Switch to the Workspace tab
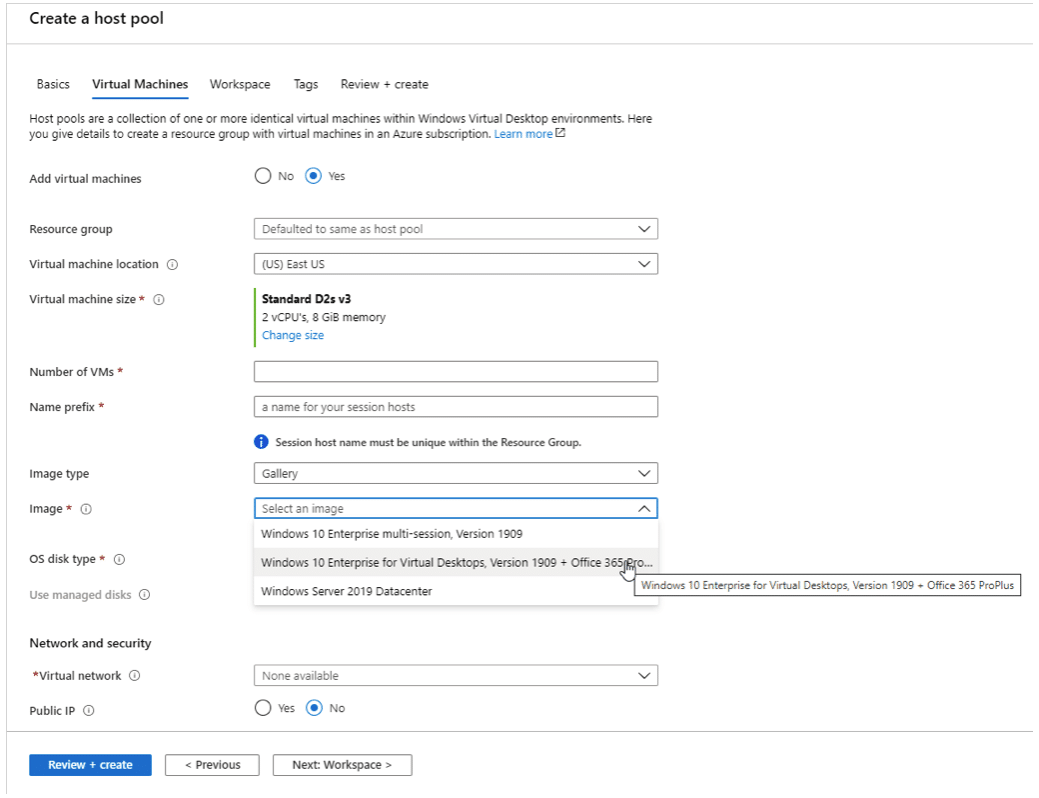Viewport: 1039px width, 798px height. coord(240,85)
